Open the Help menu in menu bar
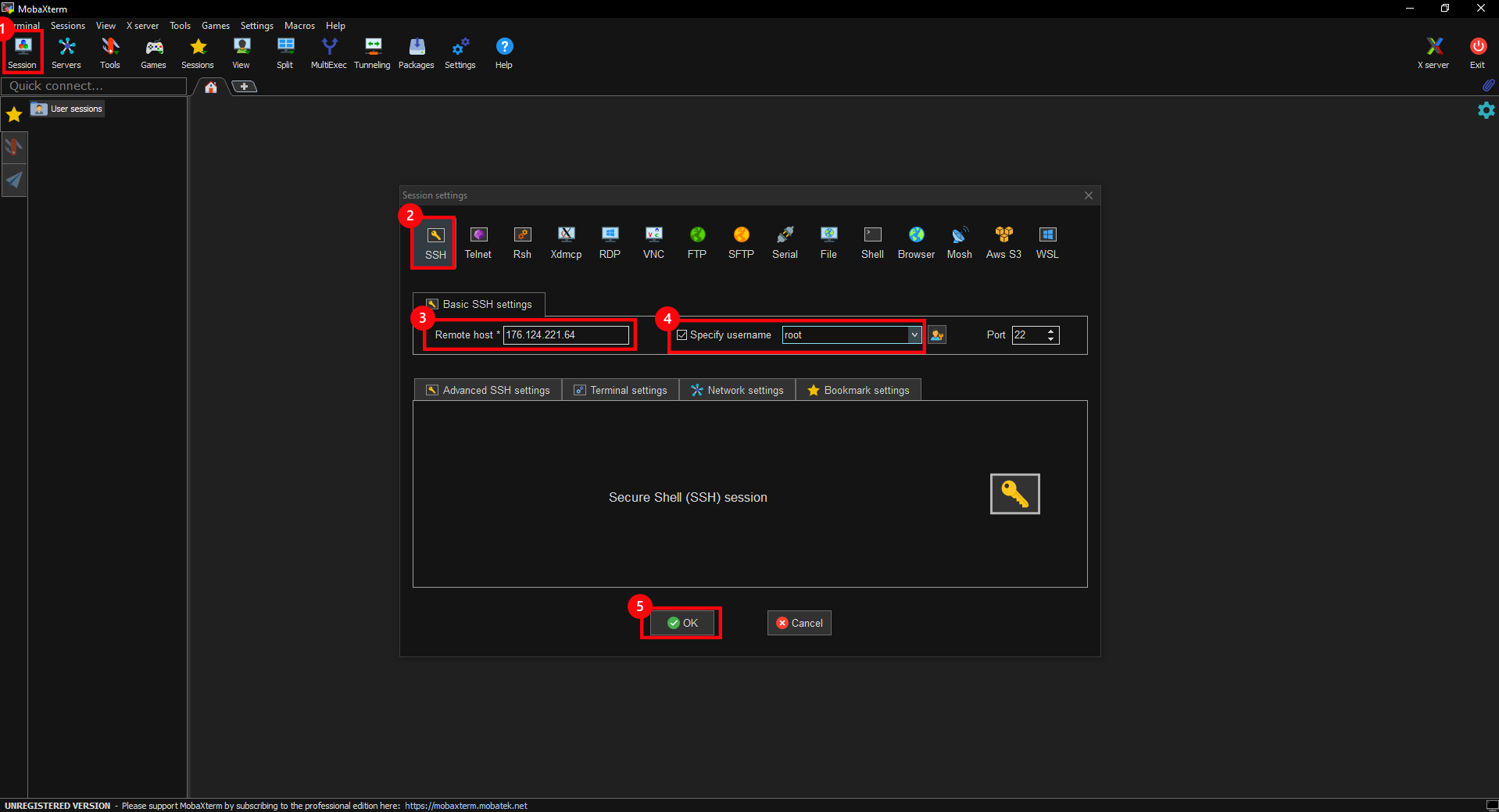Screen dimensions: 1499x812 335,26
